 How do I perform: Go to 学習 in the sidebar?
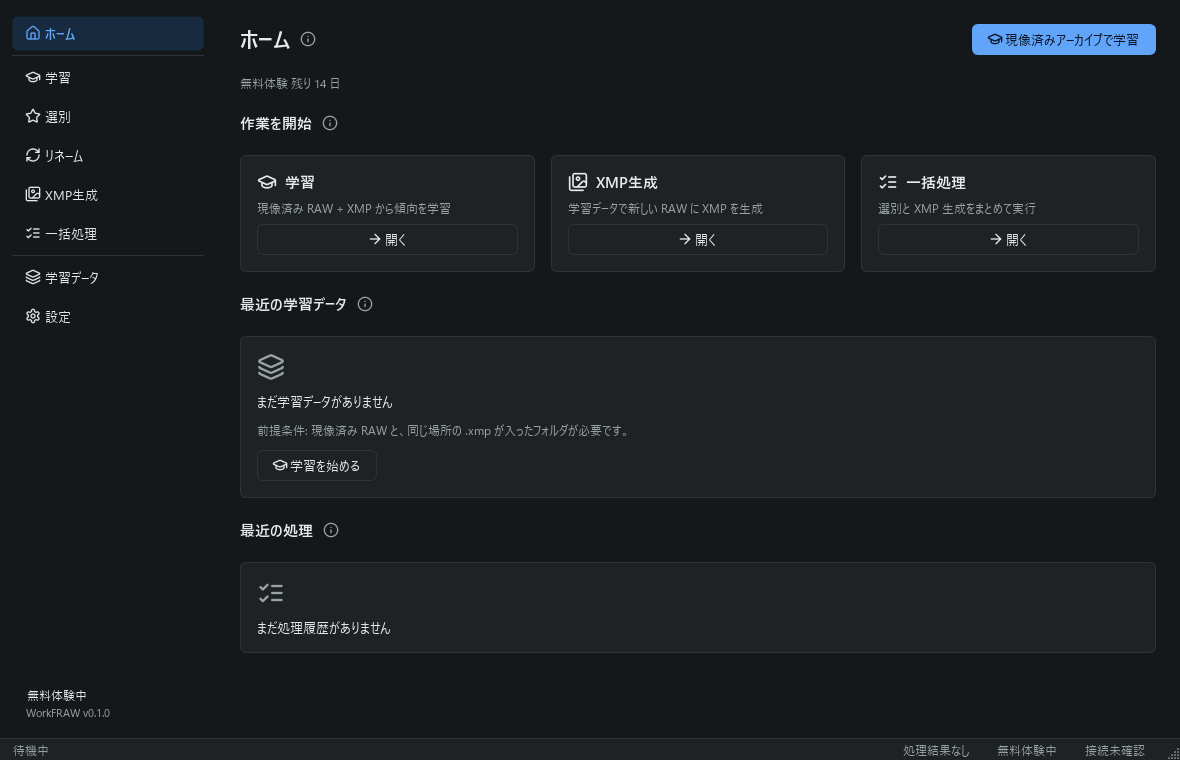pos(108,78)
